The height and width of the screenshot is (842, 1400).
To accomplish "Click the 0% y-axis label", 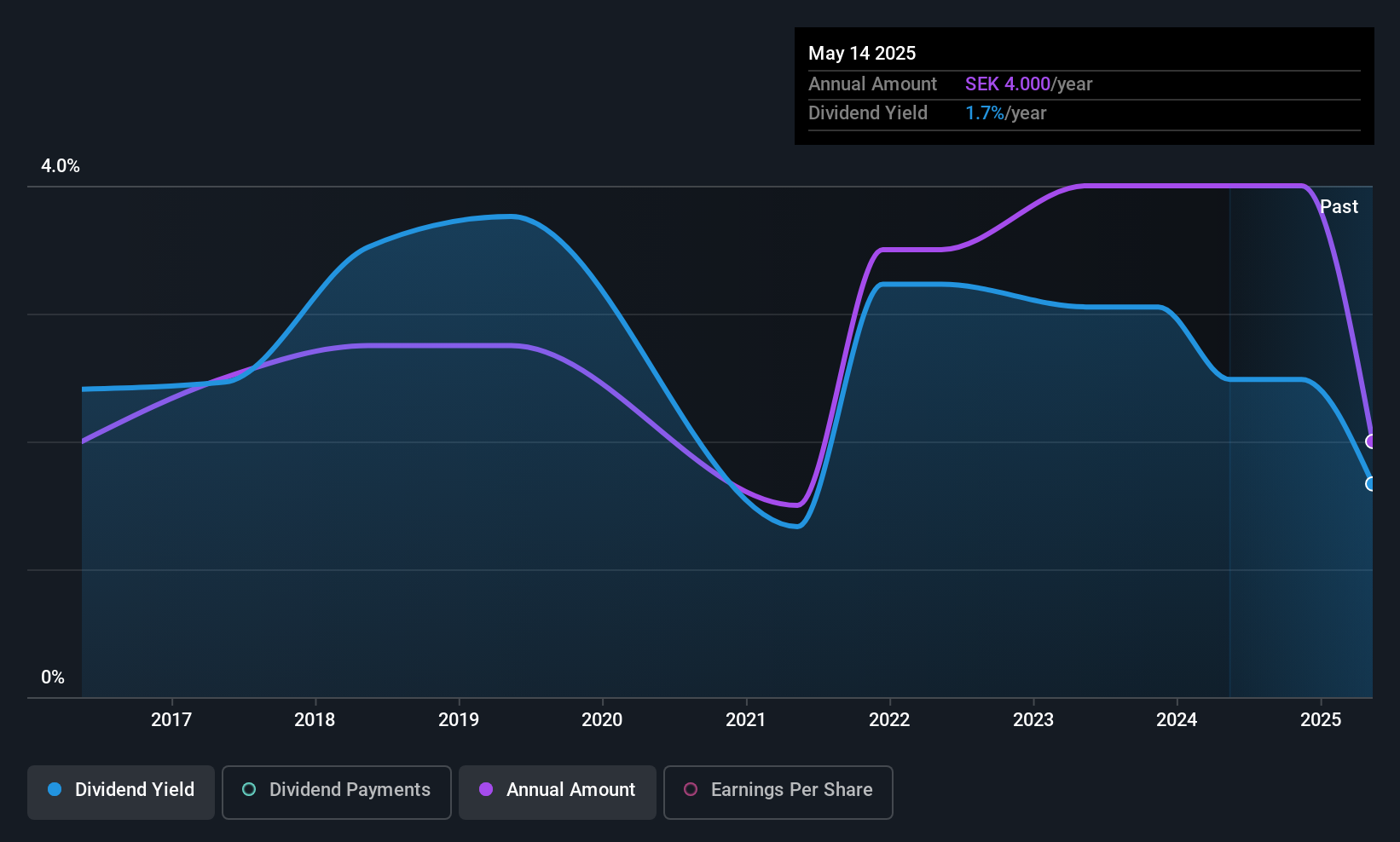I will (53, 678).
